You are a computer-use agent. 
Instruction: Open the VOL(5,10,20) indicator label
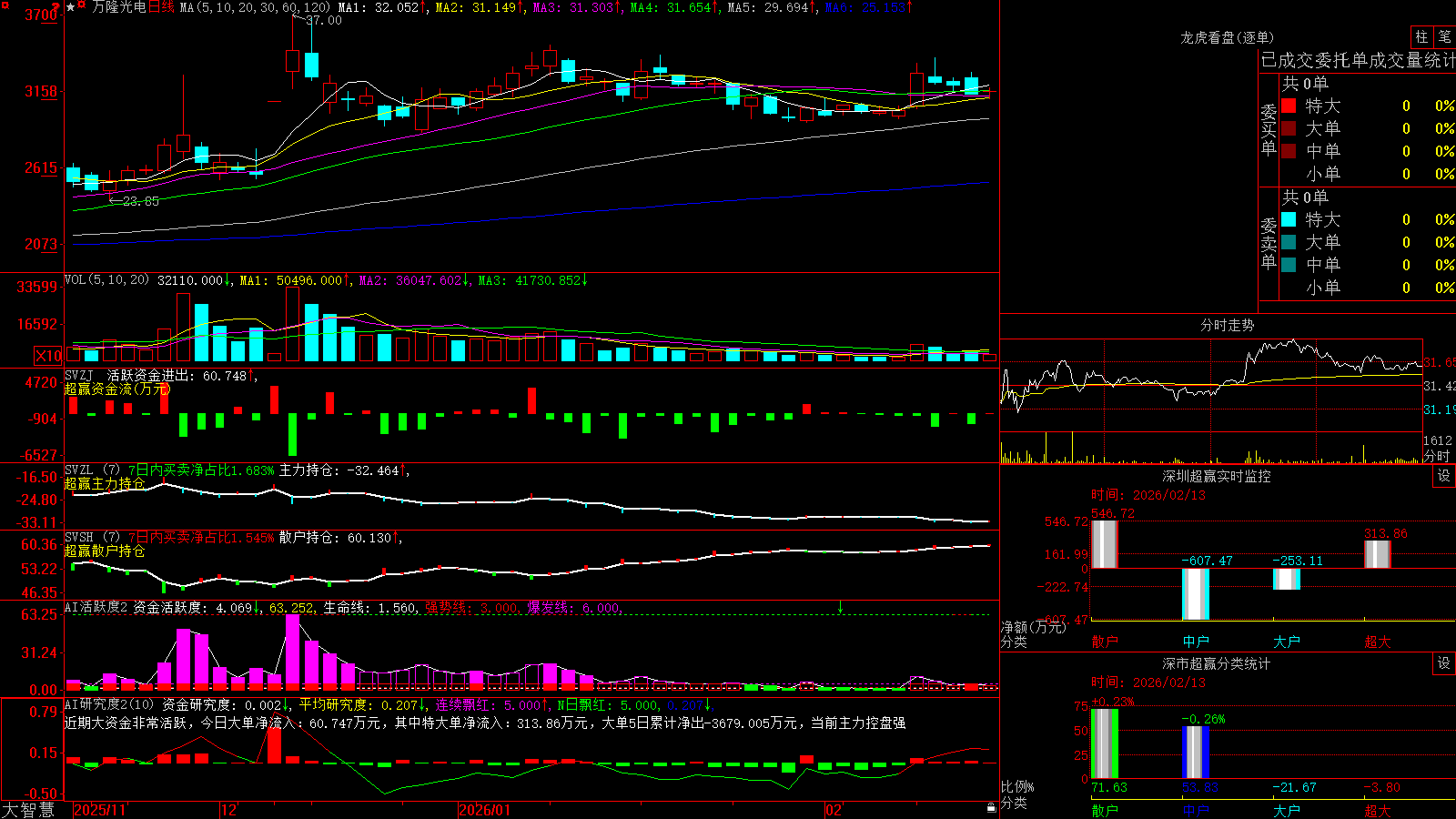click(x=106, y=280)
